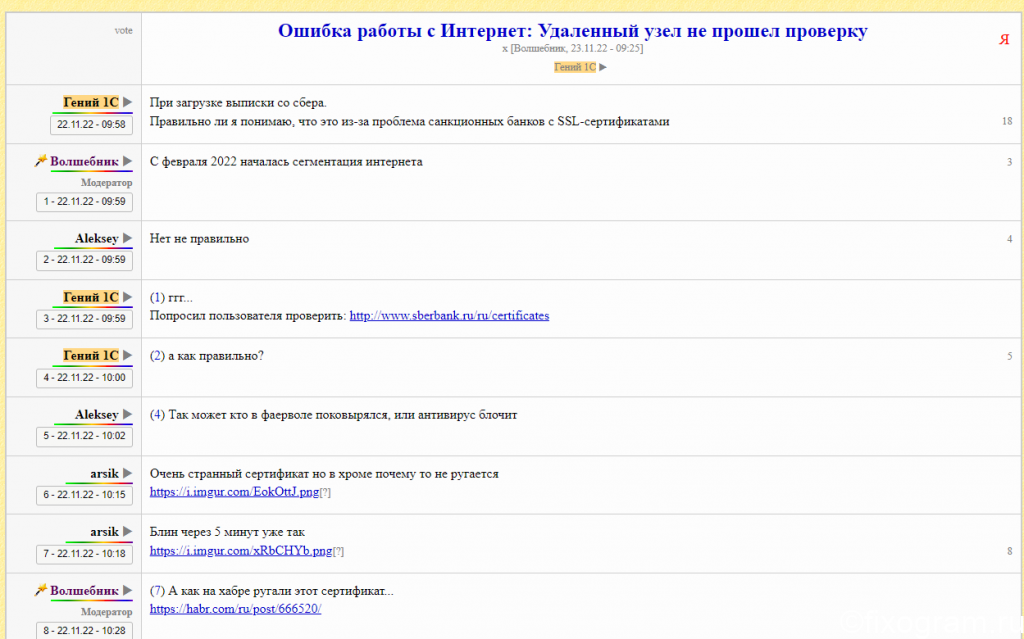Click the text 'При загрузке выписки со сбера.'
1024x639 pixels.
click(x=238, y=103)
